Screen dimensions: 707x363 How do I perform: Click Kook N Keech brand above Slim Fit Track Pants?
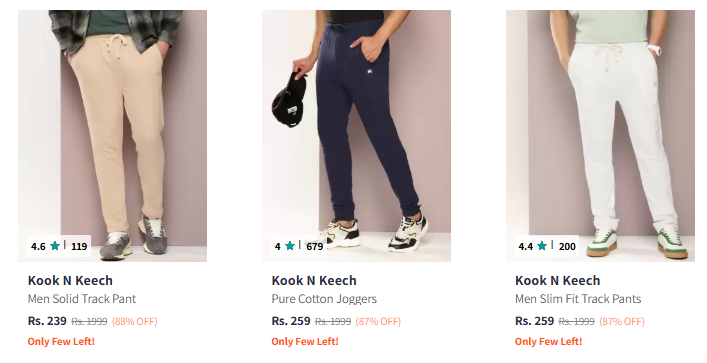[557, 280]
